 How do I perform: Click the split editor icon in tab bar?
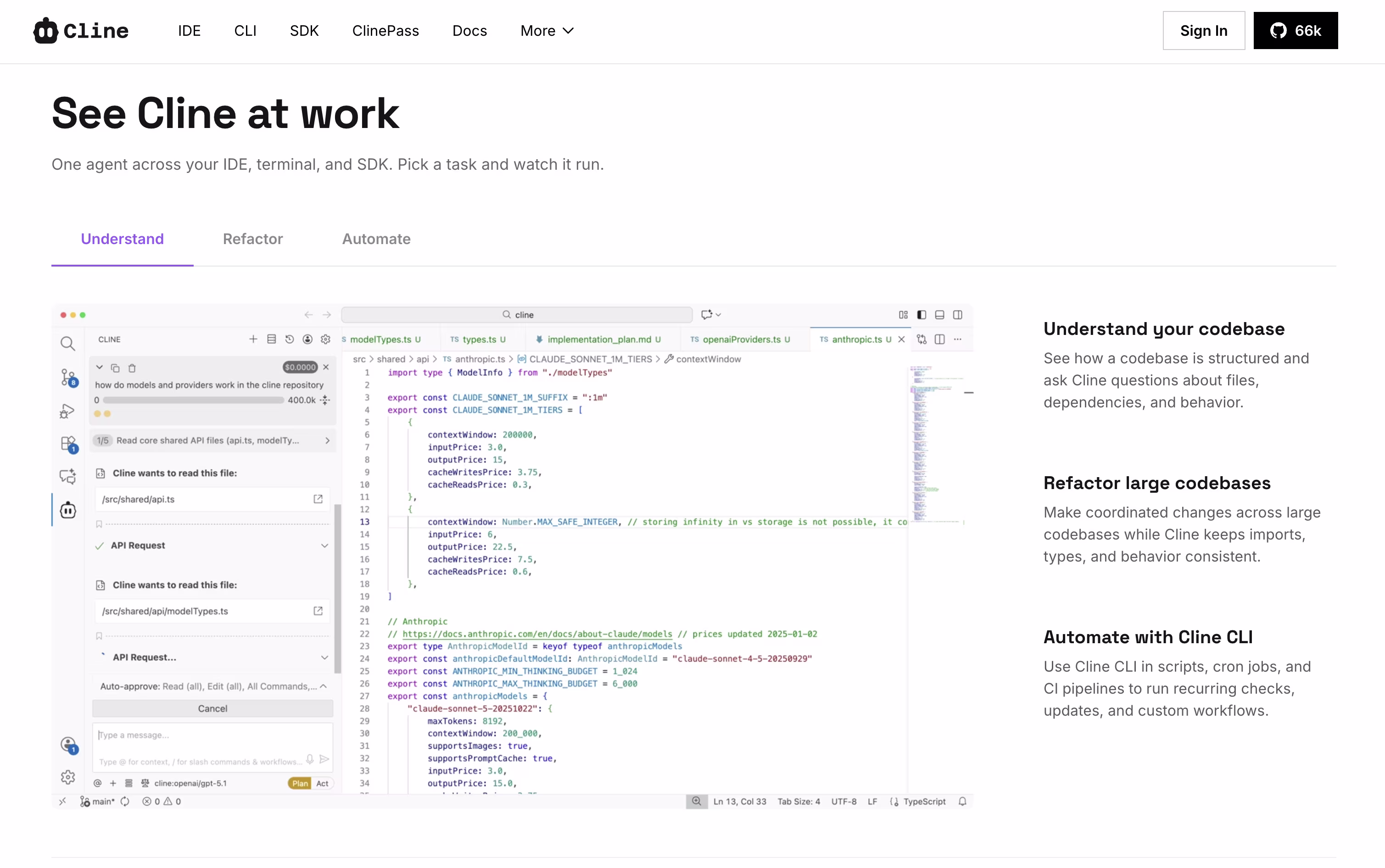(x=940, y=339)
